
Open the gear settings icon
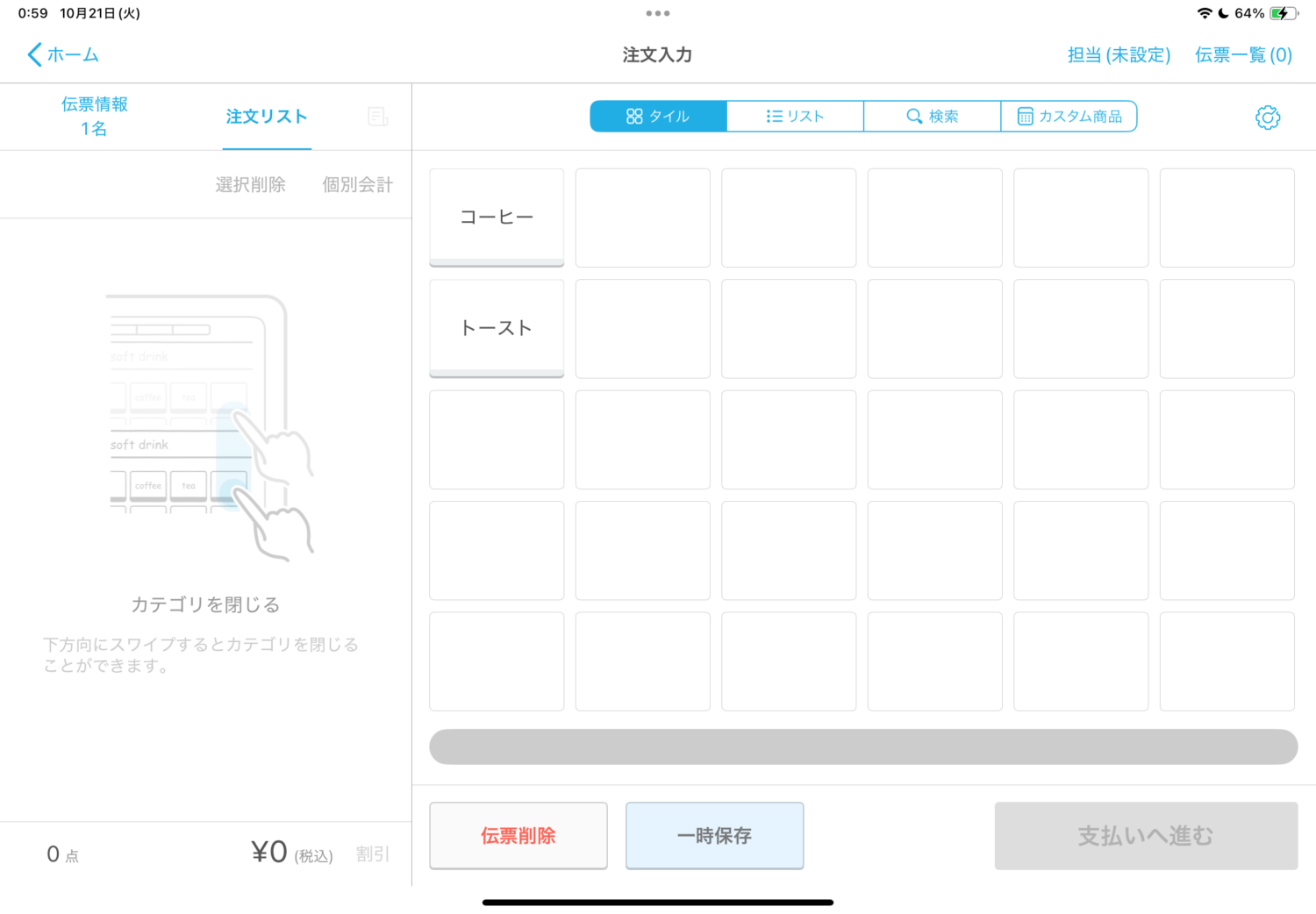[1267, 118]
